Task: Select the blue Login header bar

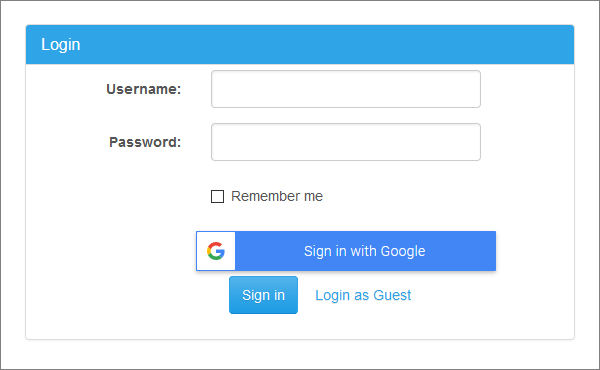Action: pyautogui.click(x=300, y=44)
